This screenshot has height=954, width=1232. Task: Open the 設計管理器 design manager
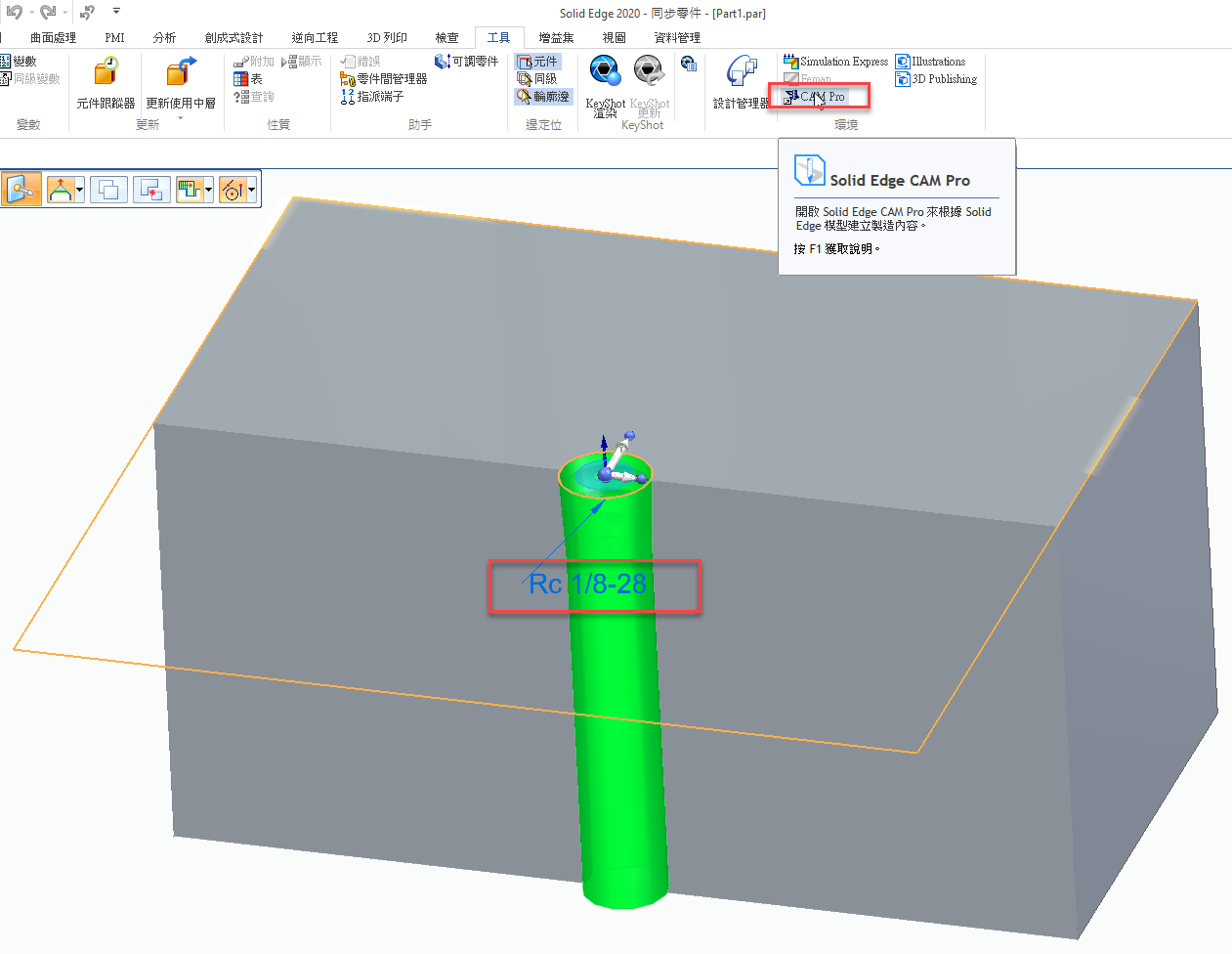pos(742,82)
